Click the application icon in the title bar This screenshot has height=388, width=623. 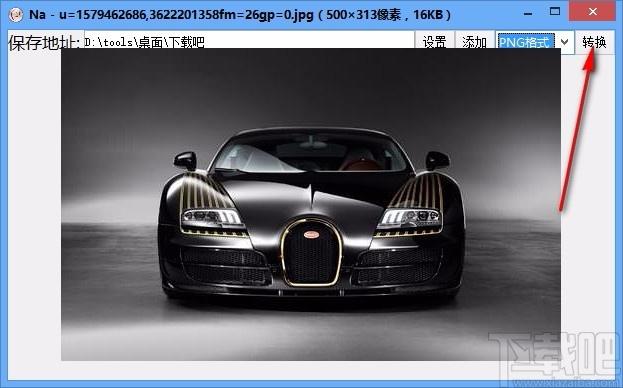coord(15,15)
